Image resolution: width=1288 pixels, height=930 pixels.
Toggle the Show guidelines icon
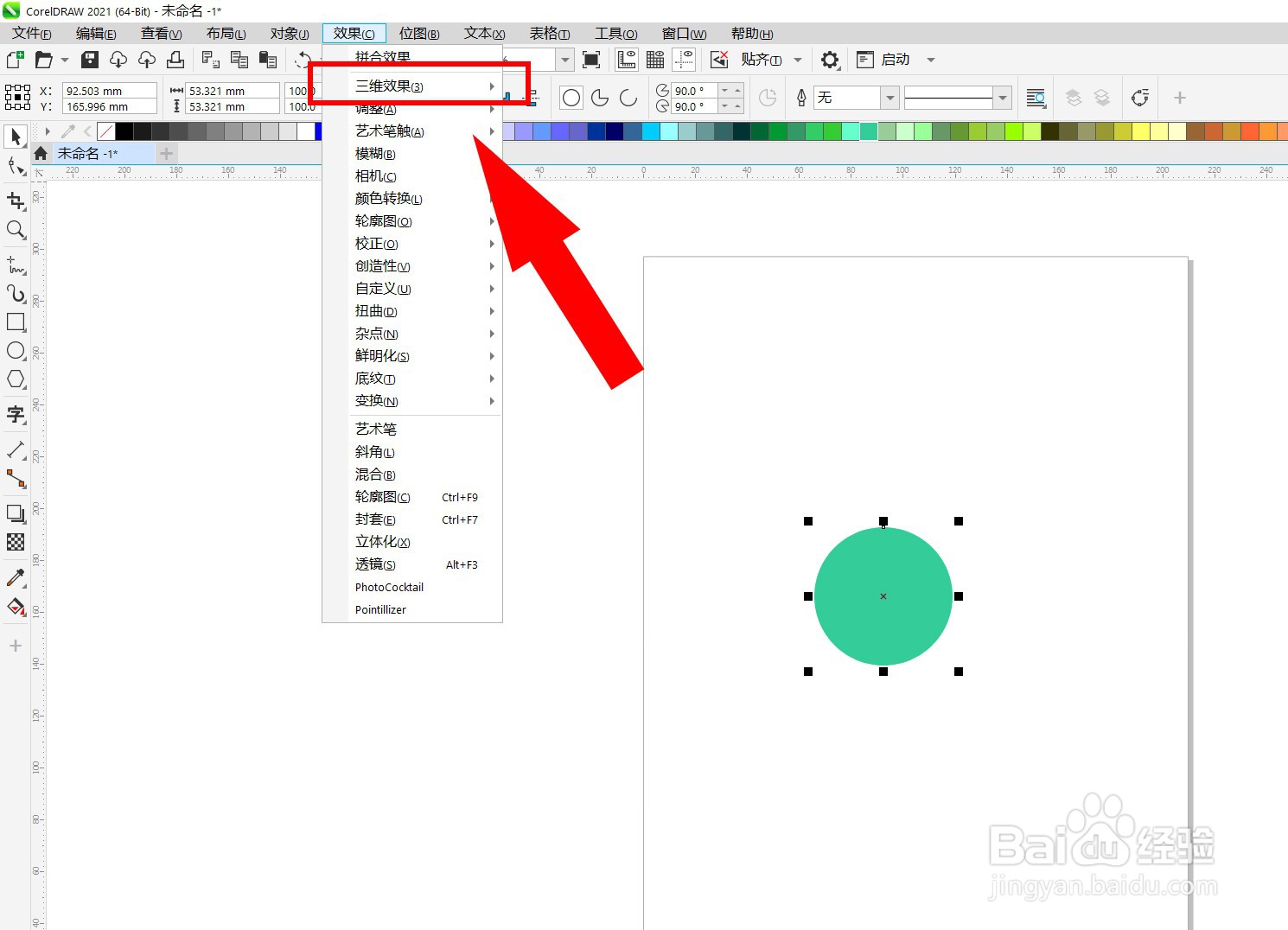coord(684,60)
